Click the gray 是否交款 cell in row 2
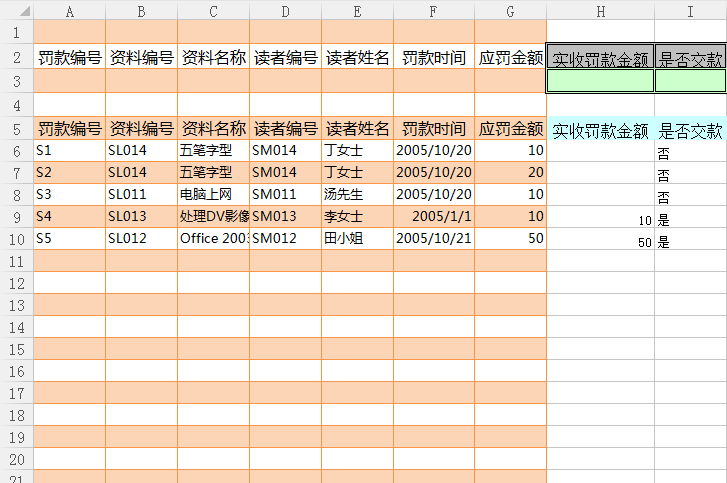Screen dimensions: 727x483 pyautogui.click(x=690, y=58)
